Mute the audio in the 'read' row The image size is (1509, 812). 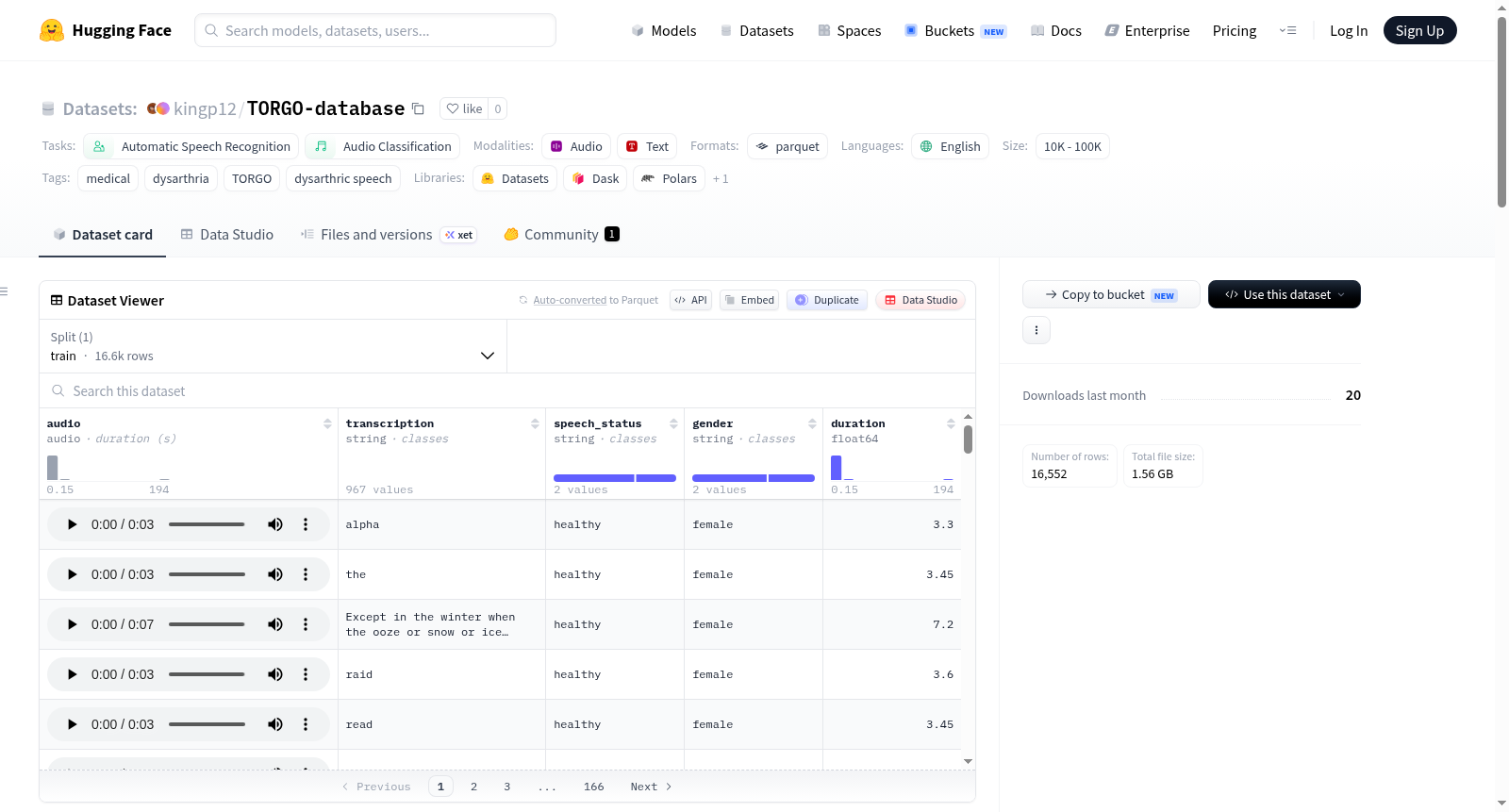[x=275, y=724]
